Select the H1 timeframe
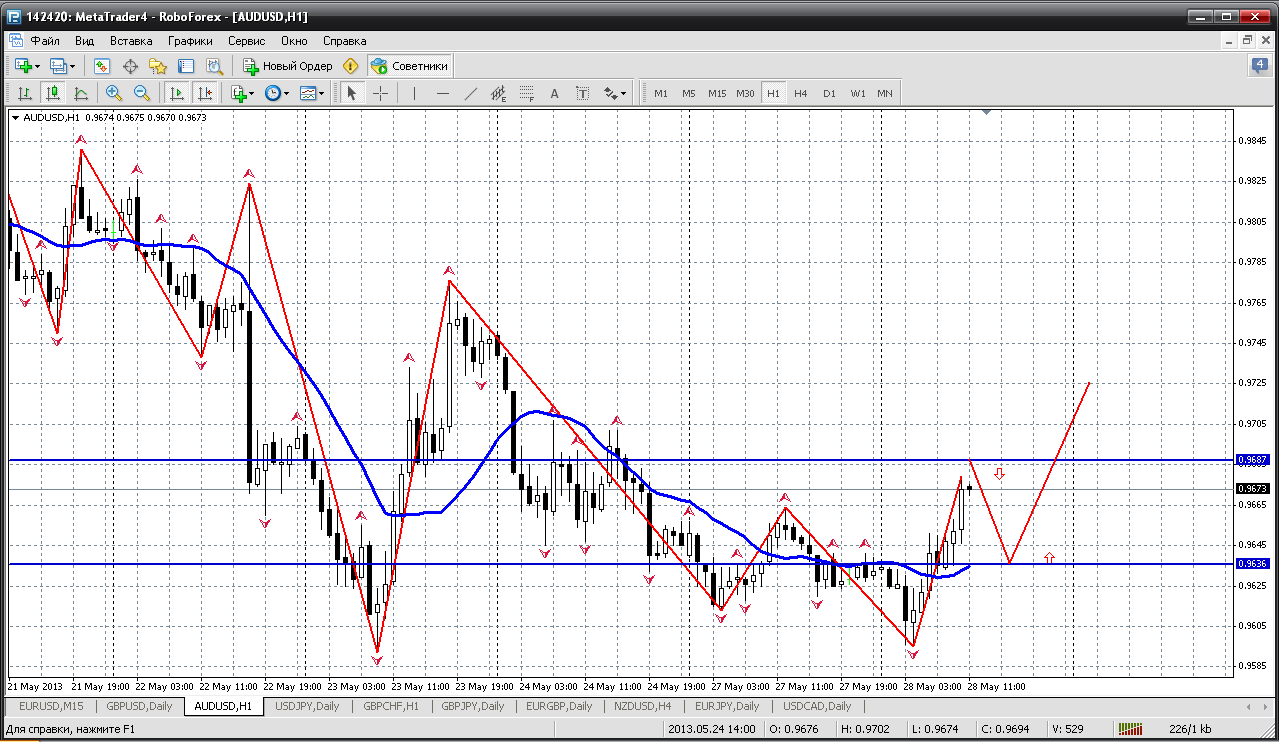Screen dimensions: 1279x742 [773, 93]
